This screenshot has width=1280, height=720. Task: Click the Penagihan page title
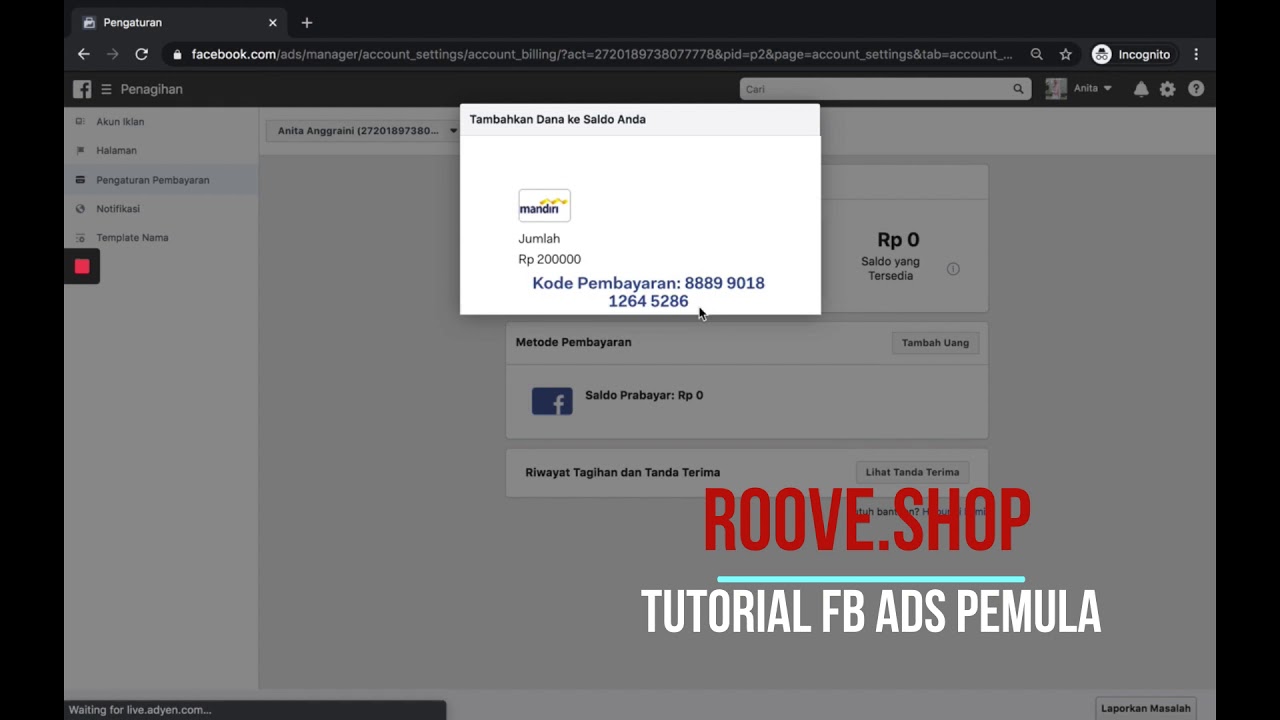pos(152,89)
